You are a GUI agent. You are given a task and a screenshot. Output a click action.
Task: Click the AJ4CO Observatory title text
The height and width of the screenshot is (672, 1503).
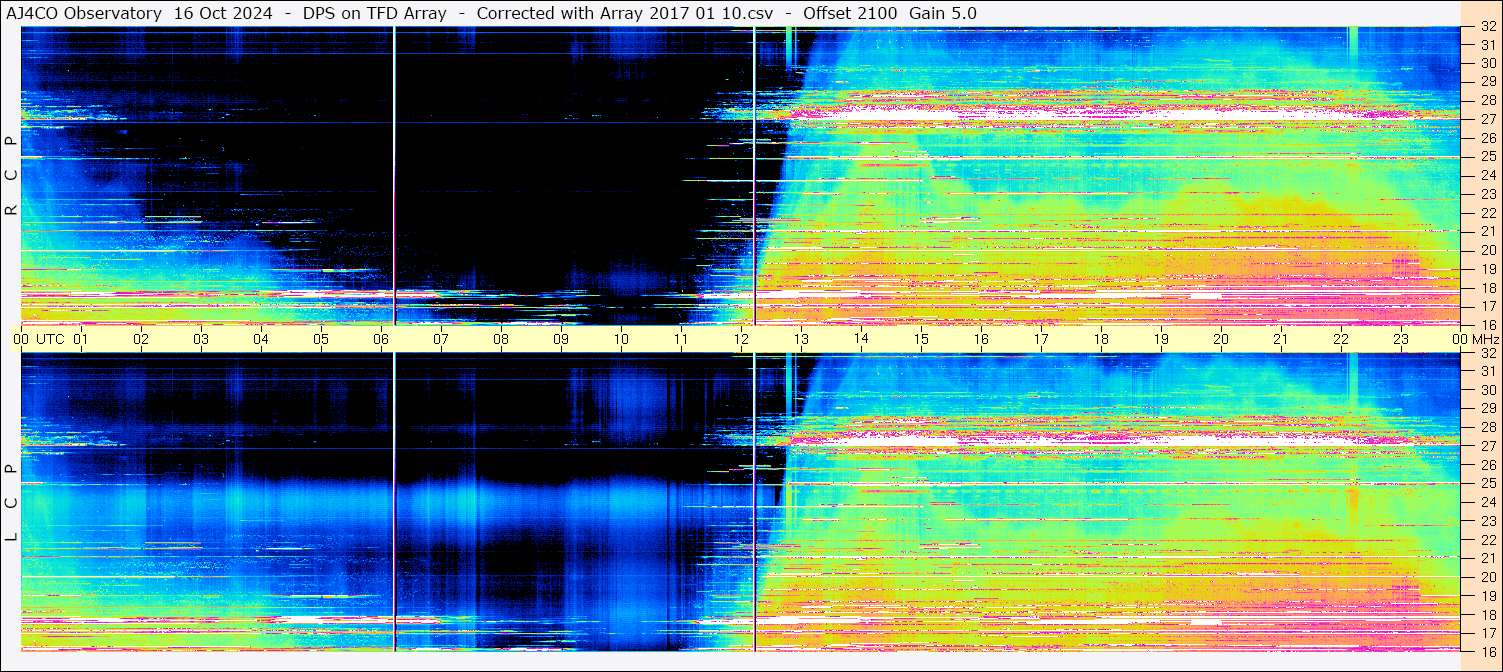coord(84,13)
